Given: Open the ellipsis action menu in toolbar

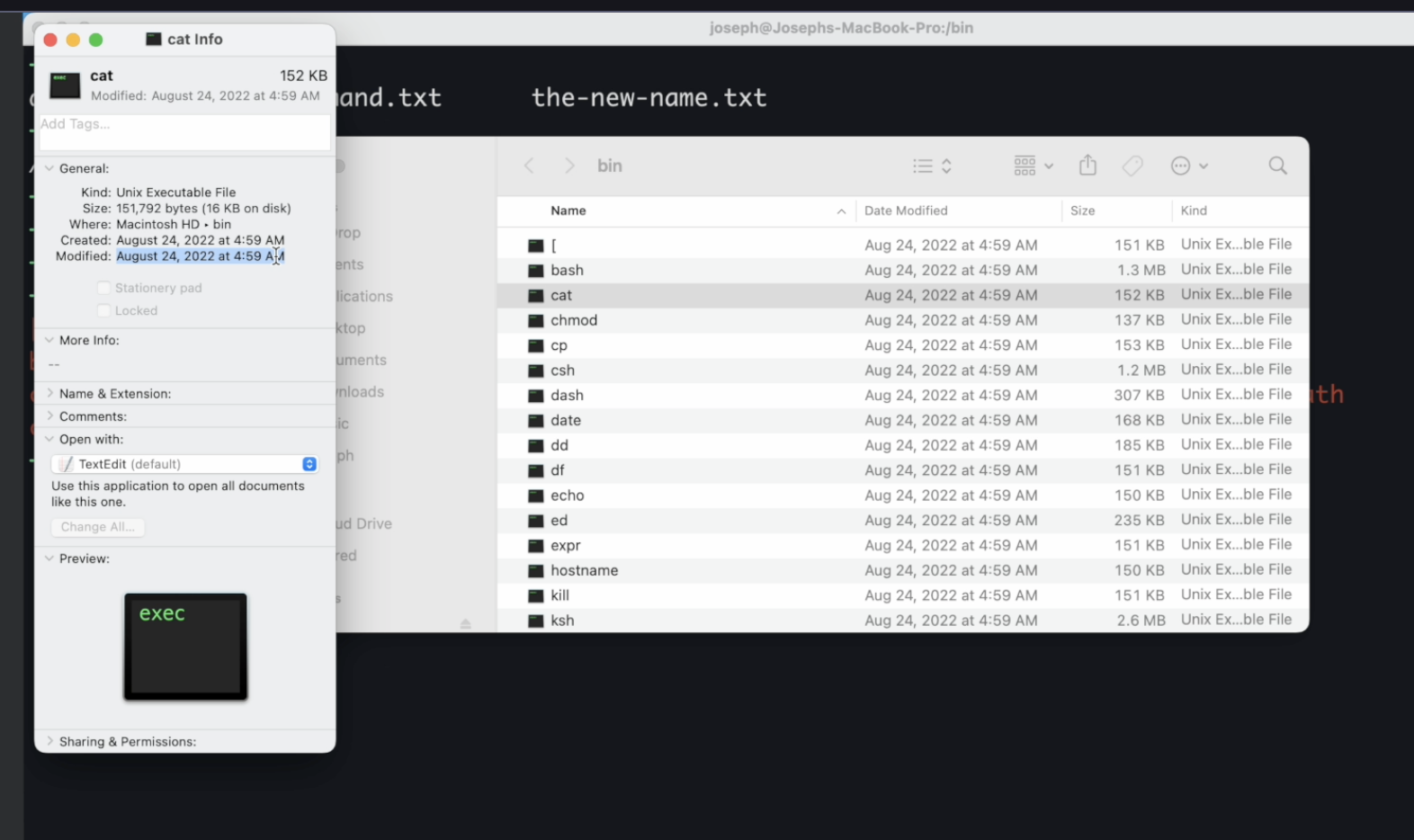Looking at the screenshot, I should [1188, 165].
